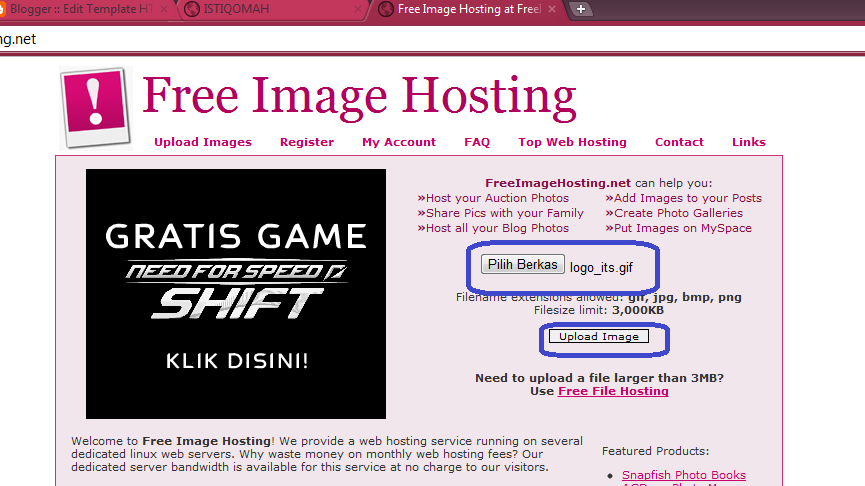This screenshot has width=865, height=486.
Task: Click the logo_its.gif selected filename
Action: (601, 268)
